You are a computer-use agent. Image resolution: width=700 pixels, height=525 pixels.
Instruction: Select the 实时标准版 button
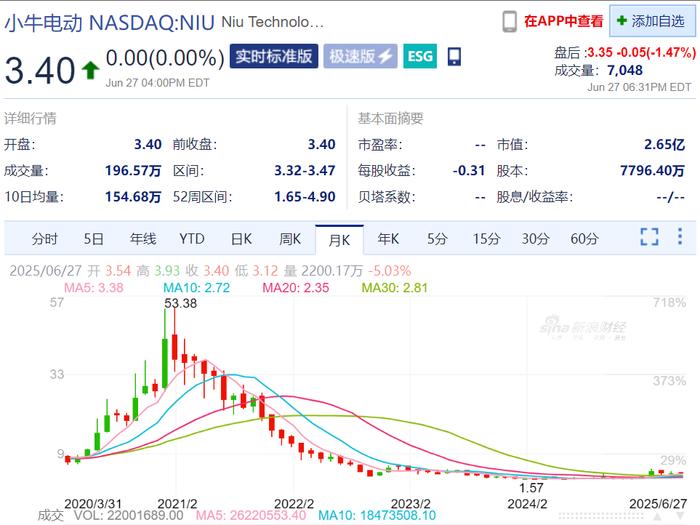274,56
